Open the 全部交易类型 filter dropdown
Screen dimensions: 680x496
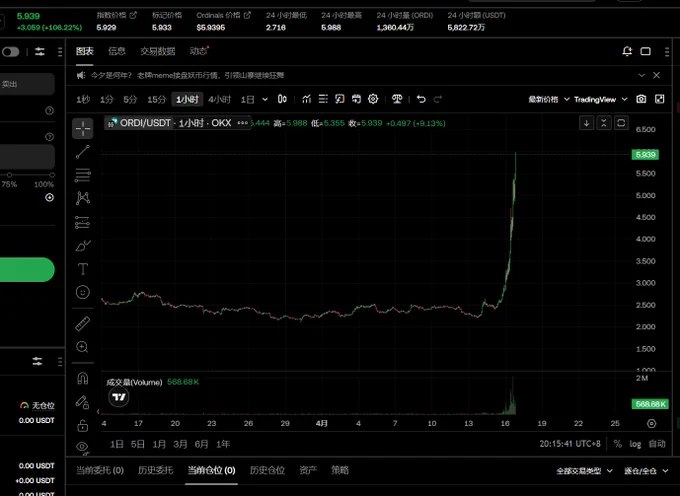coord(585,471)
